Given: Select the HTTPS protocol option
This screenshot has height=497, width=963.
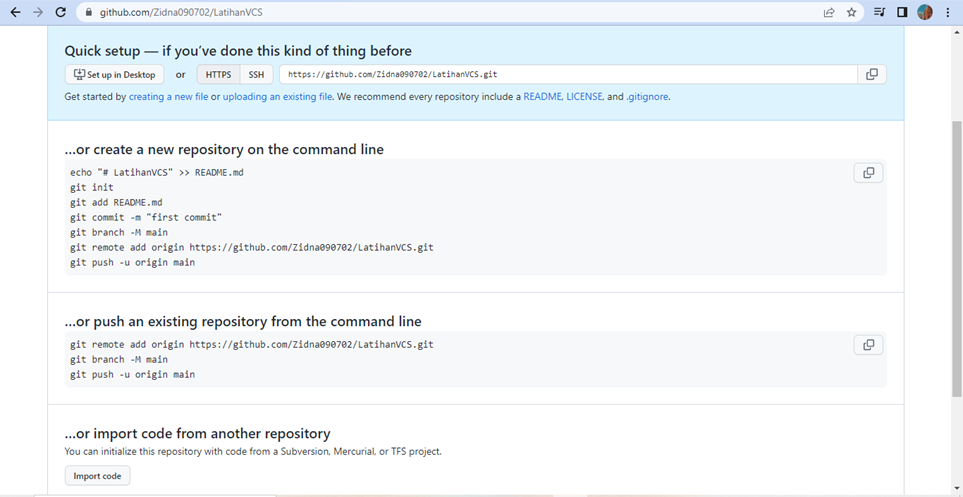Looking at the screenshot, I should tap(219, 74).
